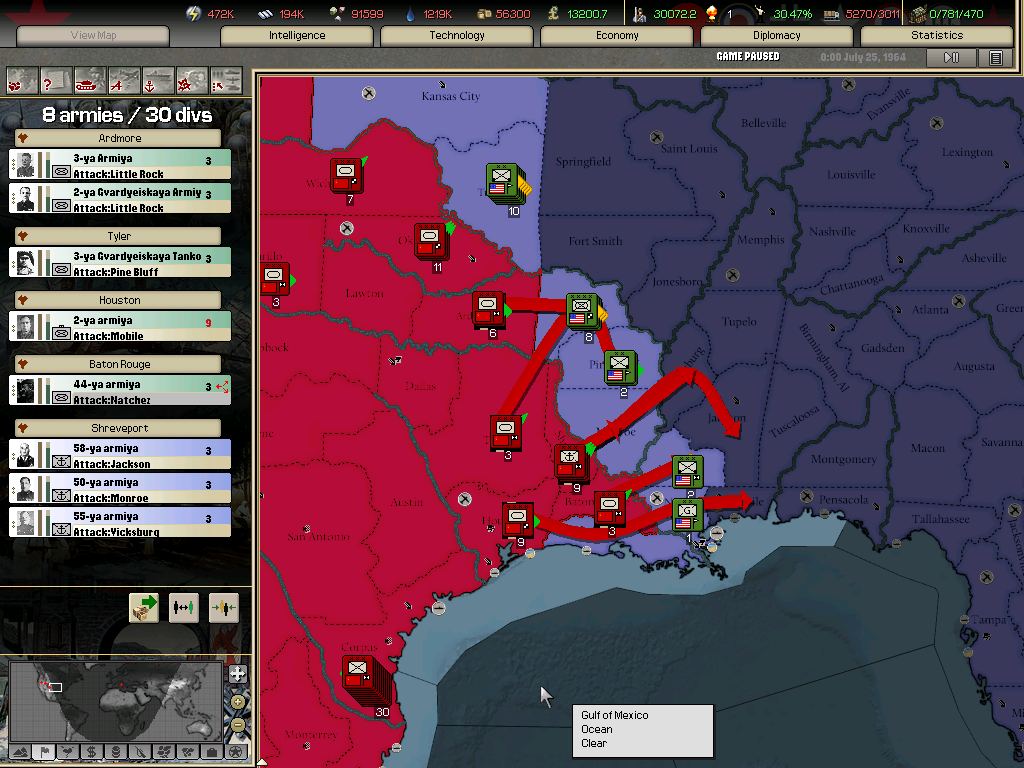Toggle game pause with play/pause button
The image size is (1024, 768).
pos(951,58)
